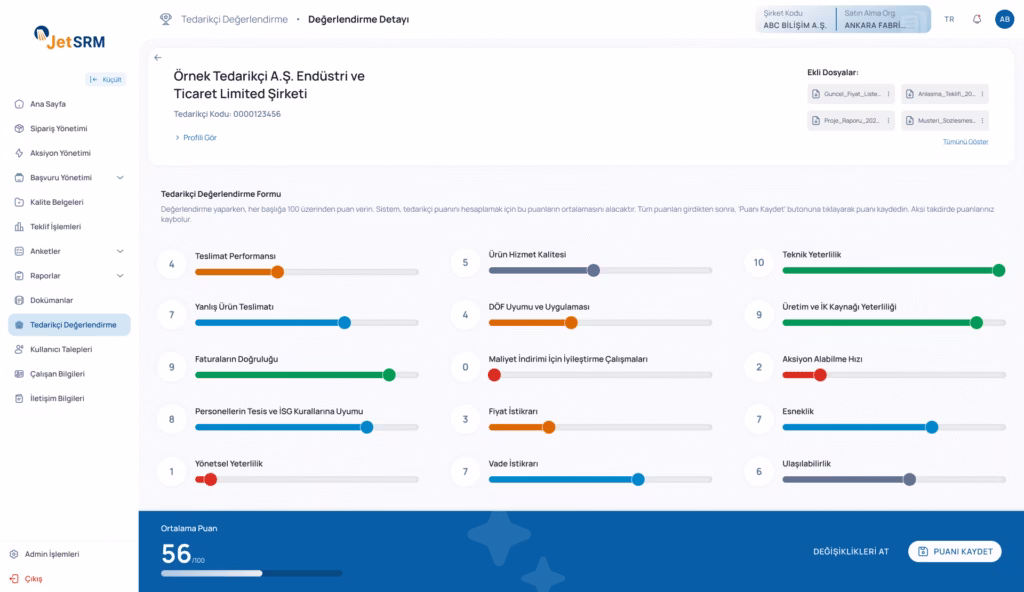Click the AB user avatar
The height and width of the screenshot is (592, 1024).
[1004, 19]
